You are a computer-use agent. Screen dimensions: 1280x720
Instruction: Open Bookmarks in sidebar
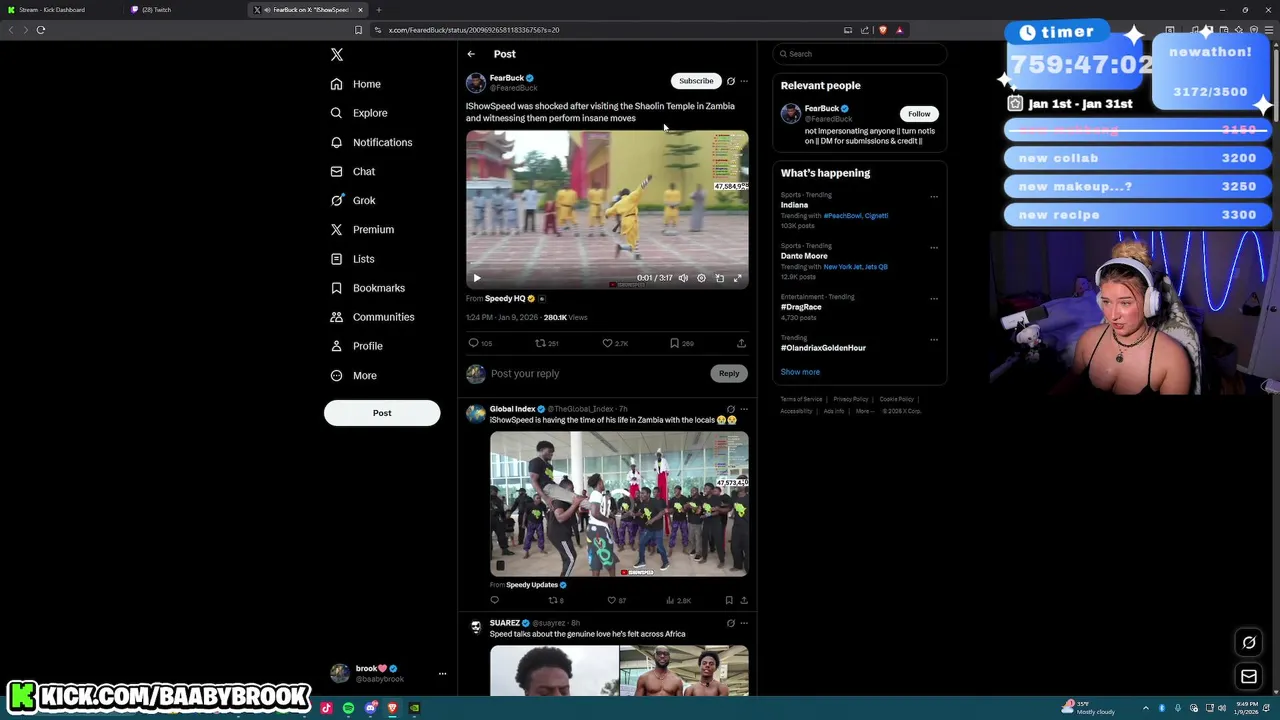[x=367, y=288]
